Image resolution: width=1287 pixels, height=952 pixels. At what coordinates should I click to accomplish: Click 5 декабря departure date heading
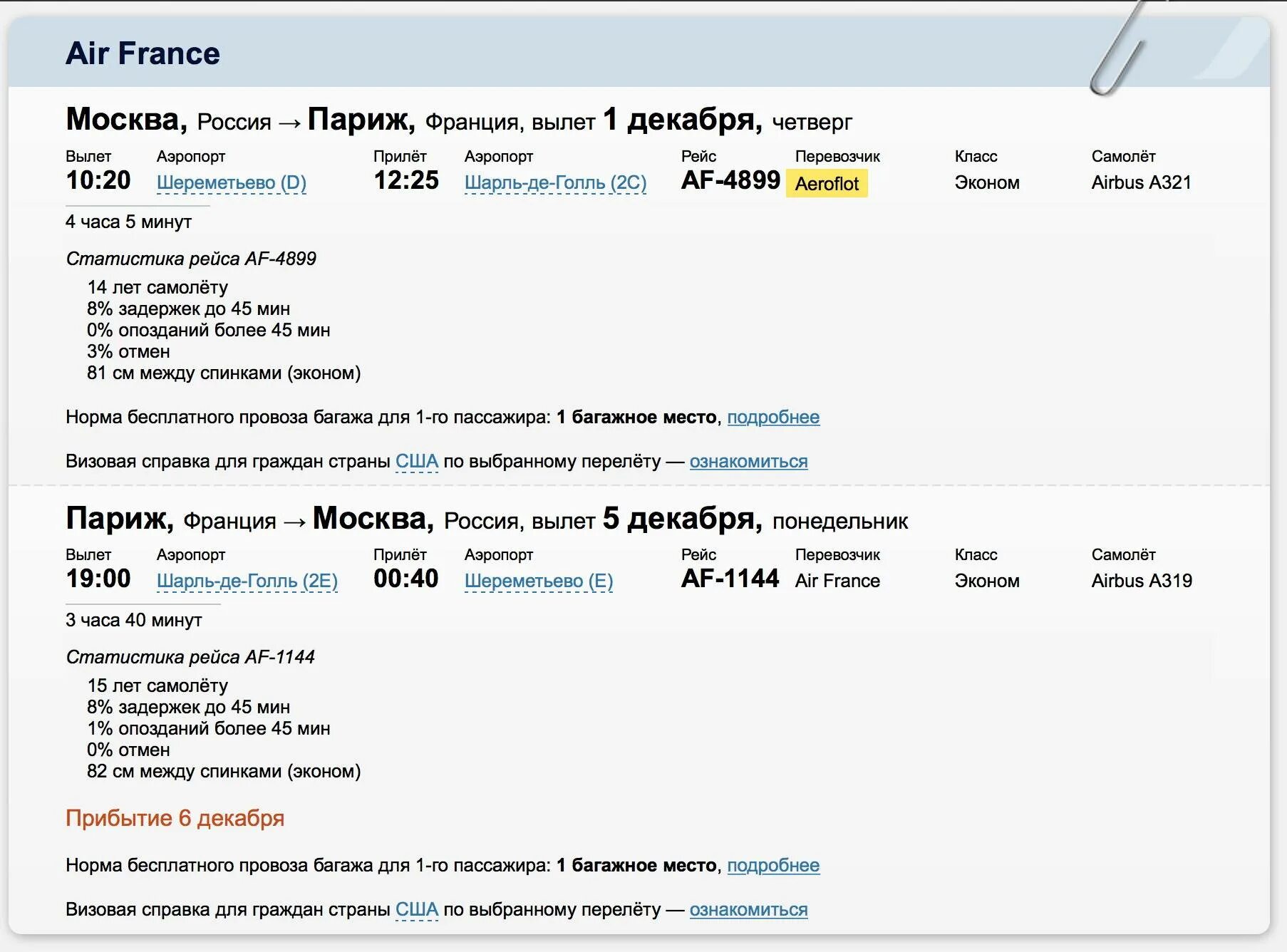point(683,519)
